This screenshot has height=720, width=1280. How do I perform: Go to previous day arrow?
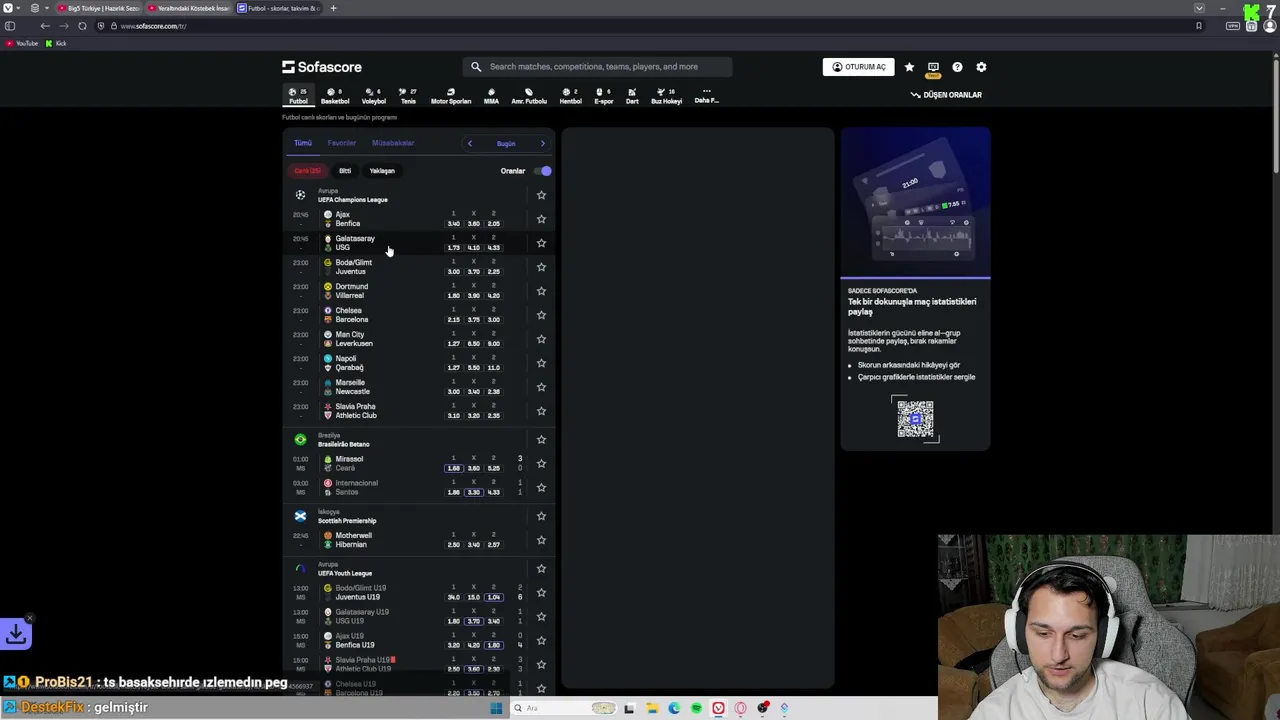coord(470,143)
